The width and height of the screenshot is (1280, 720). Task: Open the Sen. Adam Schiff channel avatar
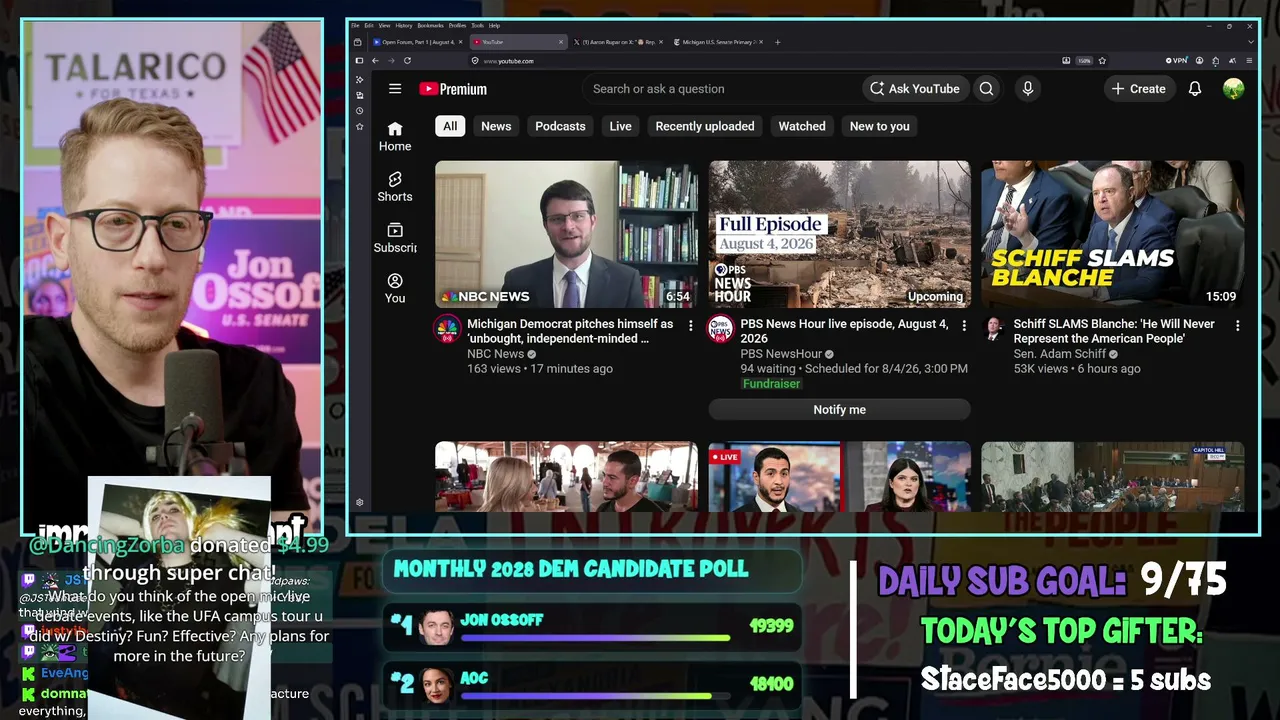[x=994, y=329]
